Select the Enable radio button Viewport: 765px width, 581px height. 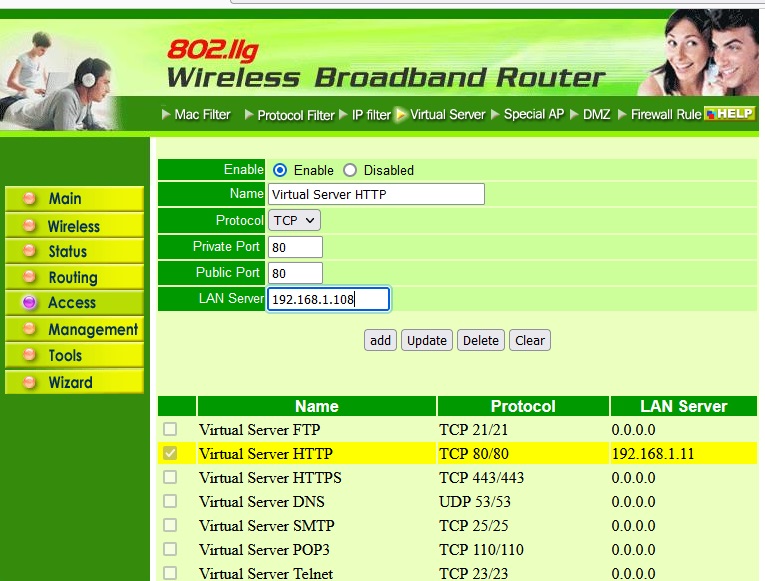coord(280,170)
